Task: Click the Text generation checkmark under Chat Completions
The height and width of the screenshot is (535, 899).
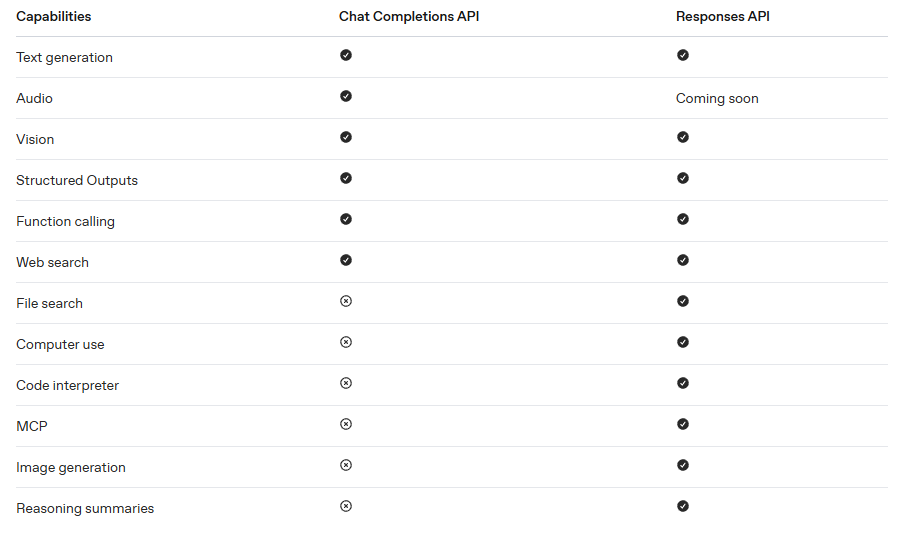Action: tap(346, 55)
